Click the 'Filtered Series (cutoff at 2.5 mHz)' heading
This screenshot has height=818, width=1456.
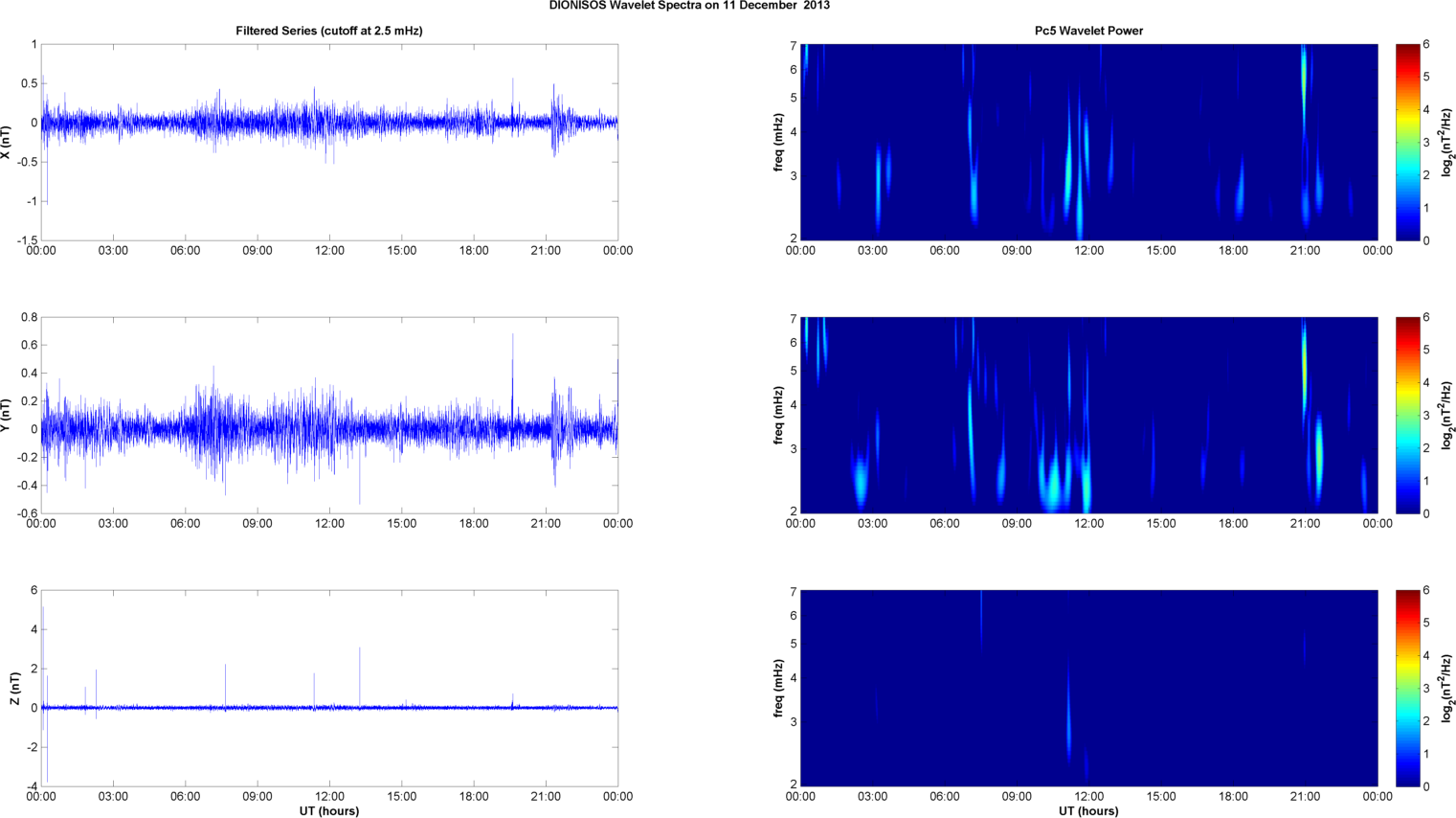329,31
